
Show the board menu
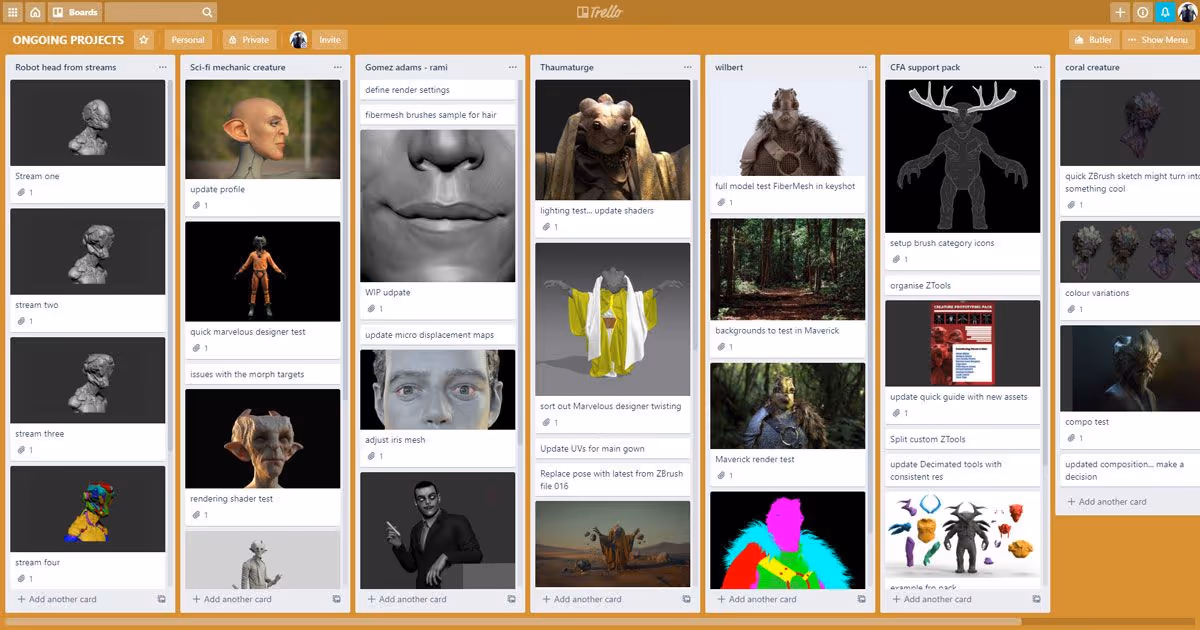point(1159,40)
